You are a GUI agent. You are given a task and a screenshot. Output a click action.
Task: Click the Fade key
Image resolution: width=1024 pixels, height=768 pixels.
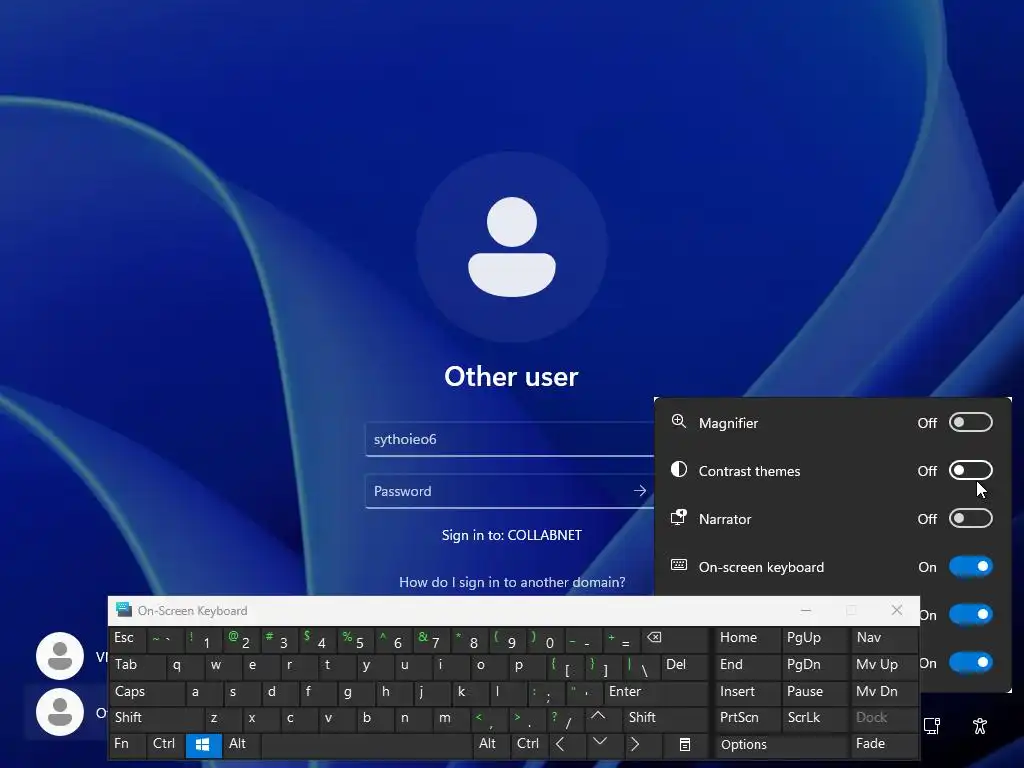coord(884,745)
